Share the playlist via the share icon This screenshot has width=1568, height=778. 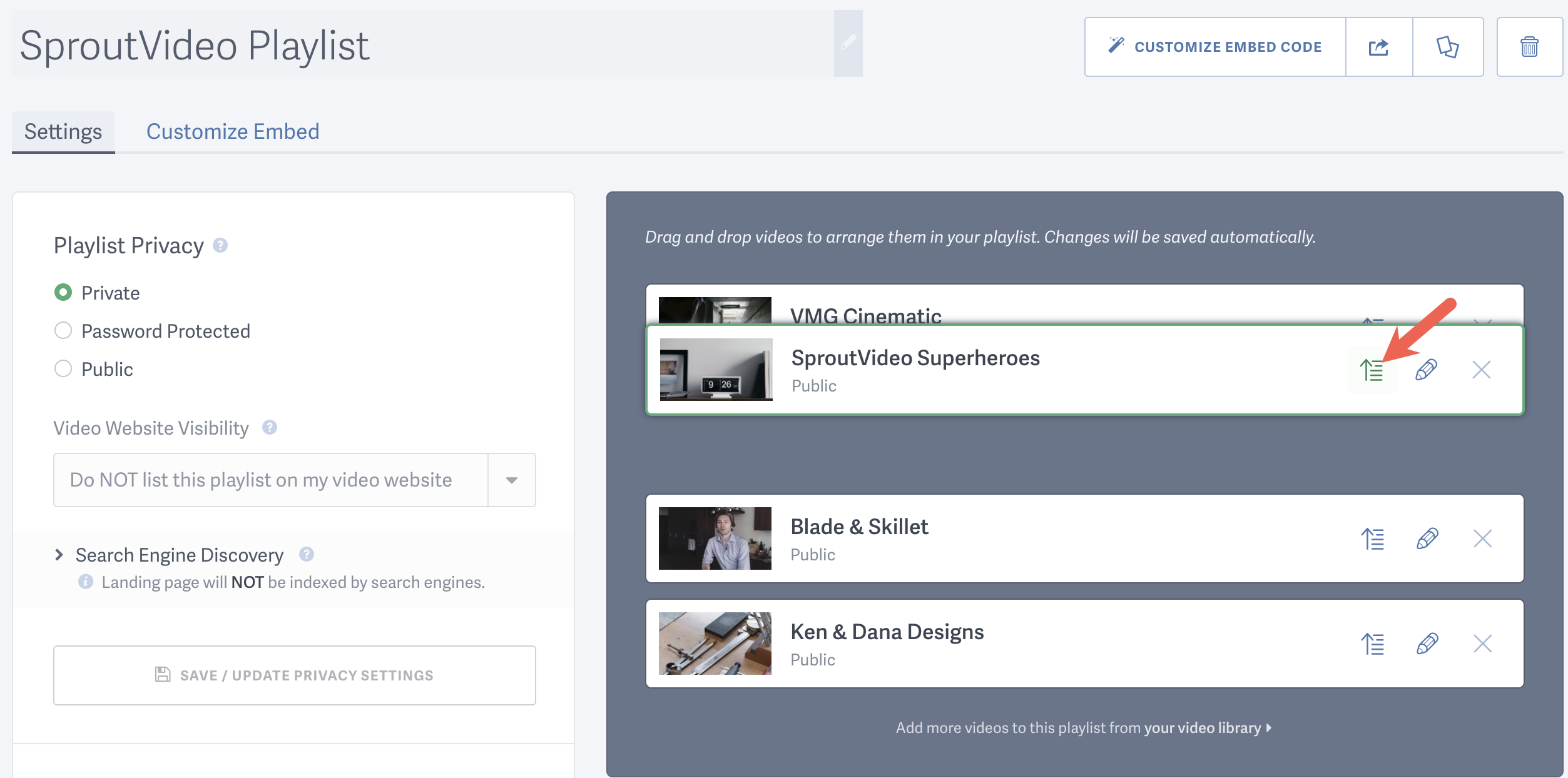click(1379, 46)
